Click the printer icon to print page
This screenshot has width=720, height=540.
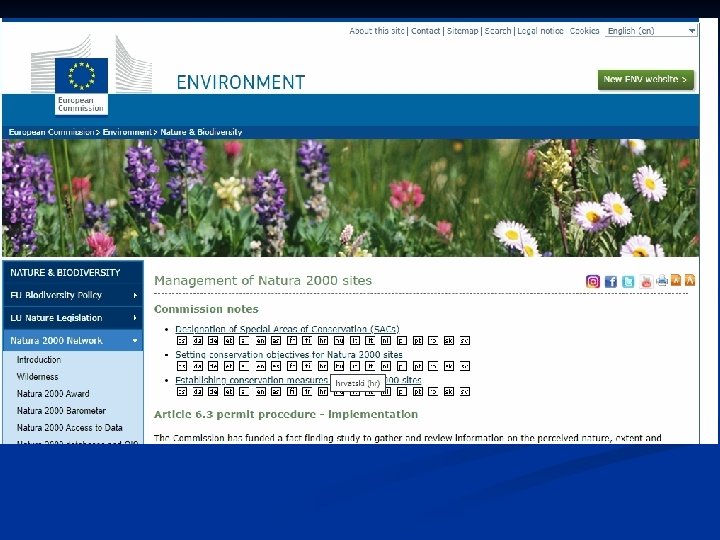click(662, 280)
